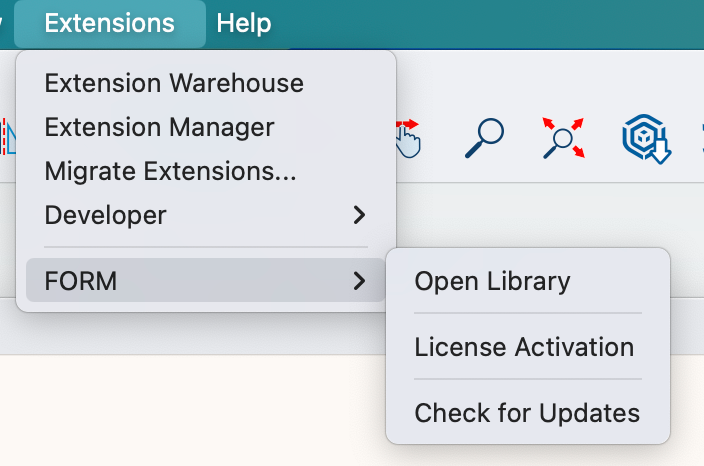This screenshot has height=466, width=704.
Task: Expand the Developer submenu
Action: tap(106, 215)
